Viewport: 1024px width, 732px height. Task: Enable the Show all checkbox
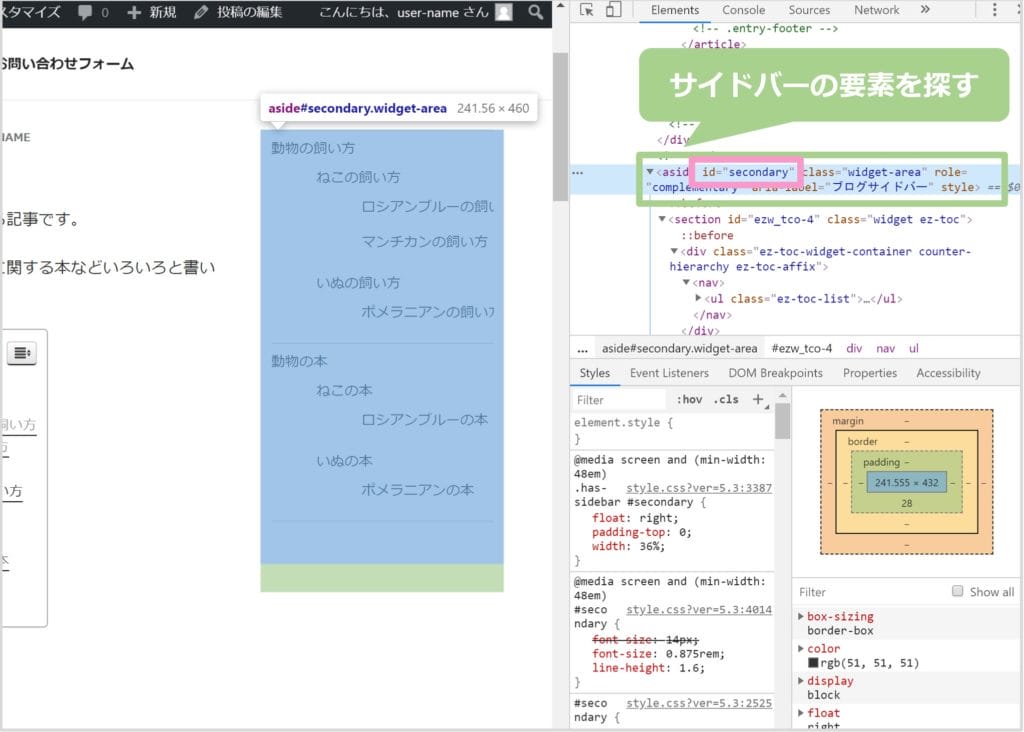pos(958,591)
